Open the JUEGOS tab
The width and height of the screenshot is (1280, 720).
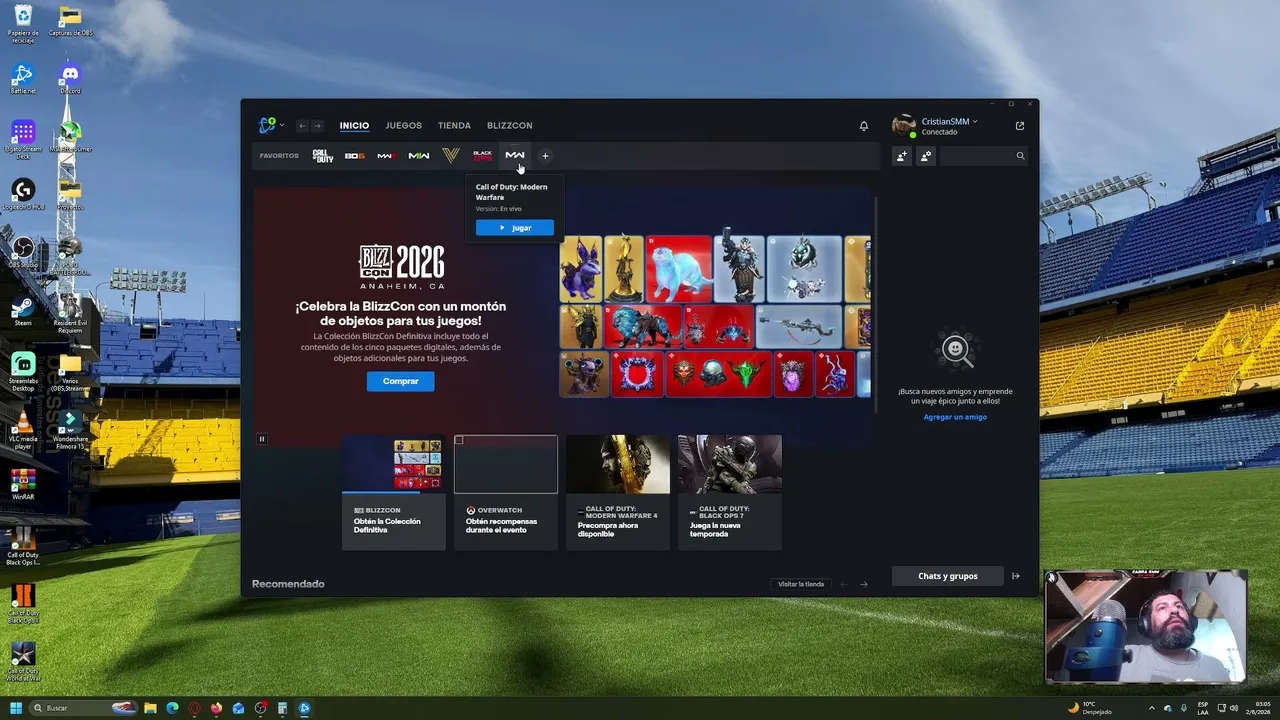(404, 126)
